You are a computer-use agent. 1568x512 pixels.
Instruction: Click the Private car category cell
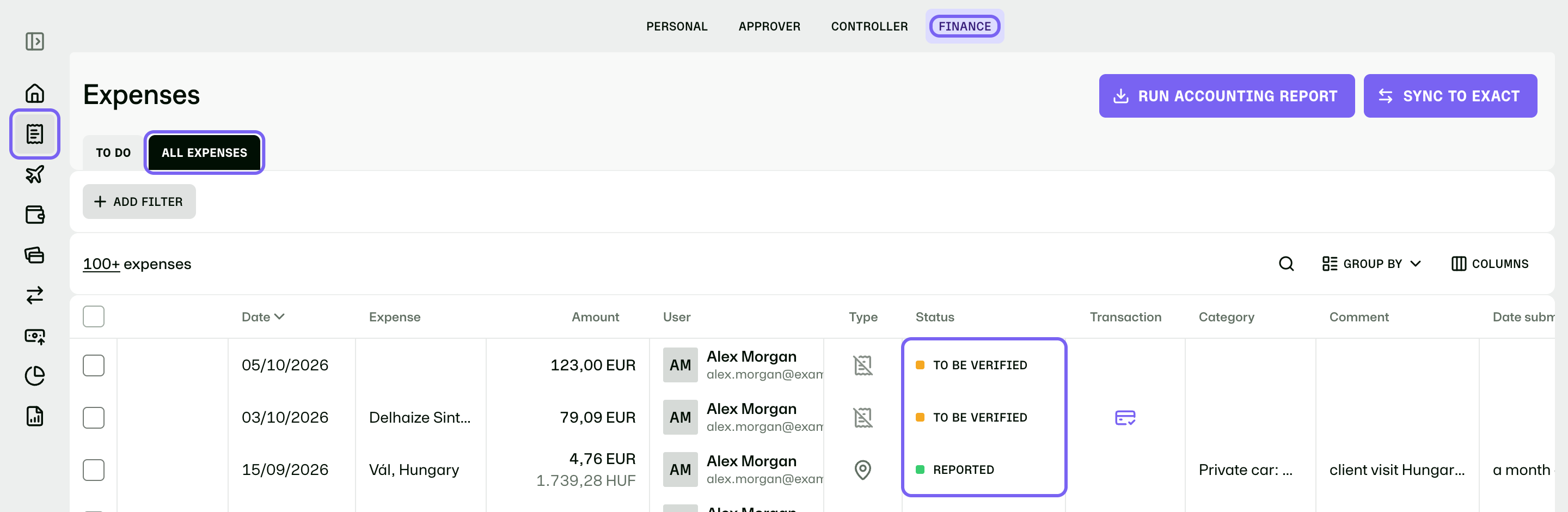coord(1245,470)
